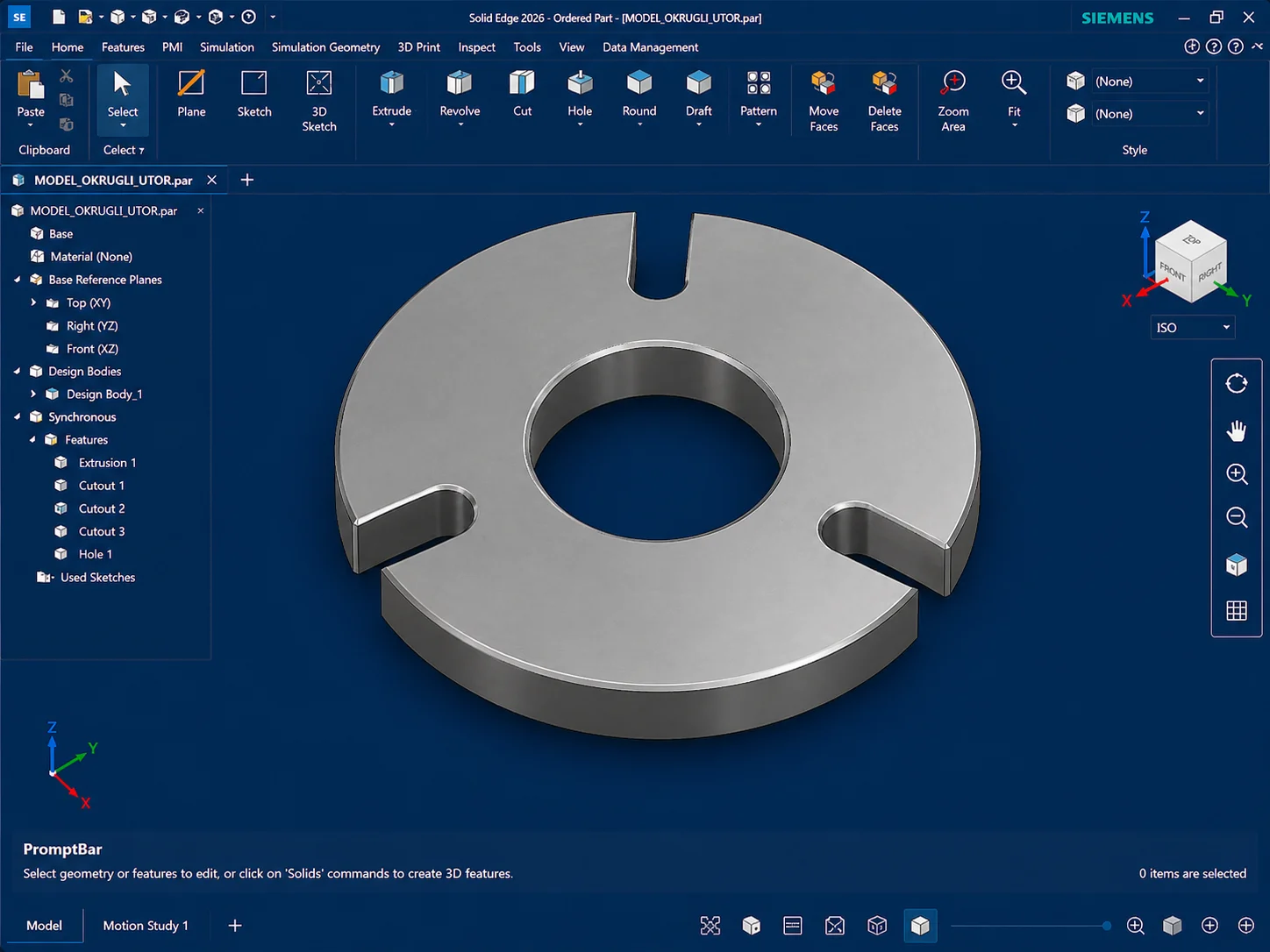Apply the Draft command
The height and width of the screenshot is (952, 1270).
(698, 92)
